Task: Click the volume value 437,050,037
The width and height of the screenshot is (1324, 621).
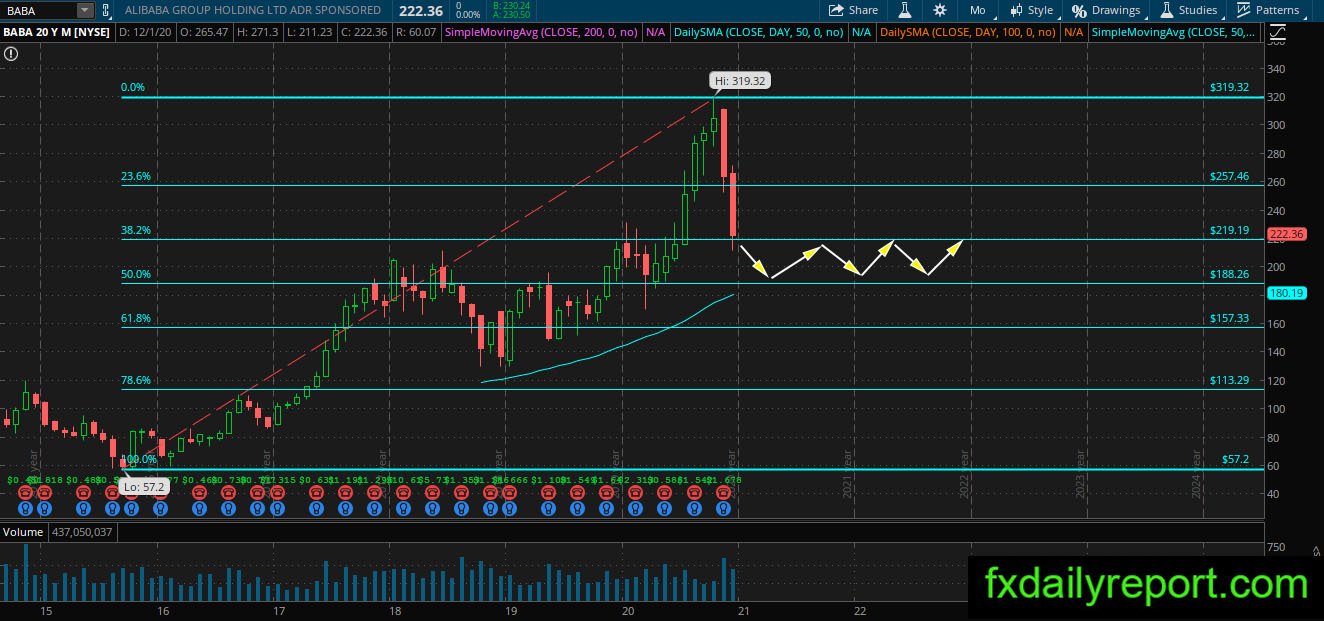Action: 80,533
